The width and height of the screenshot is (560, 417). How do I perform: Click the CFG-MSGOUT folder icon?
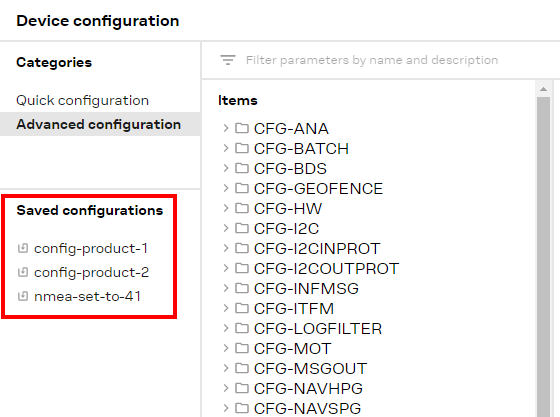pos(242,368)
